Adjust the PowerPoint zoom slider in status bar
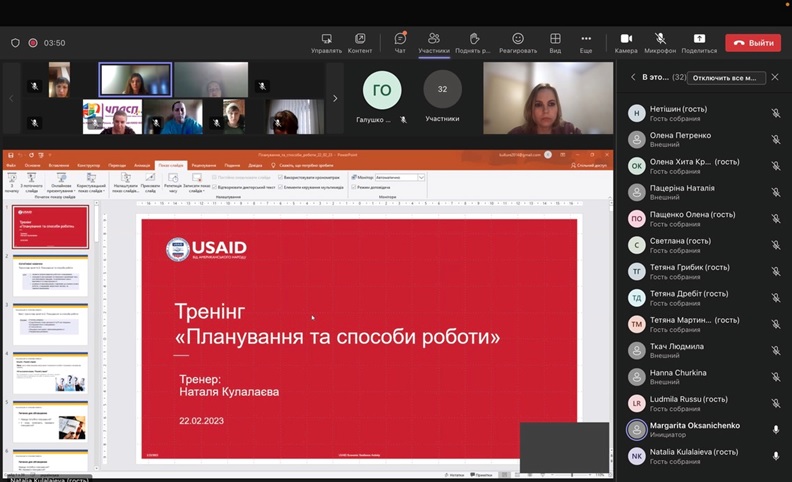The image size is (792, 482). pos(571,475)
